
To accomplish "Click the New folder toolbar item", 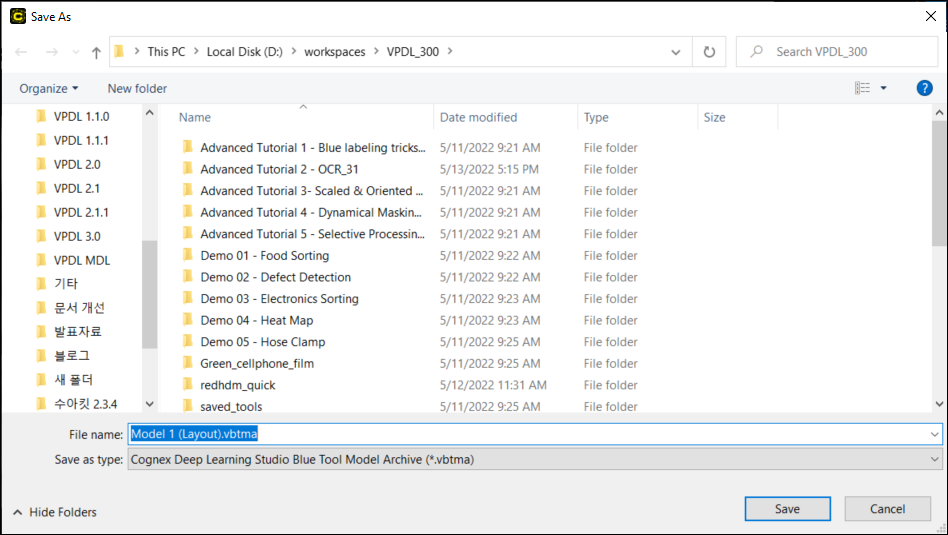I will click(137, 88).
